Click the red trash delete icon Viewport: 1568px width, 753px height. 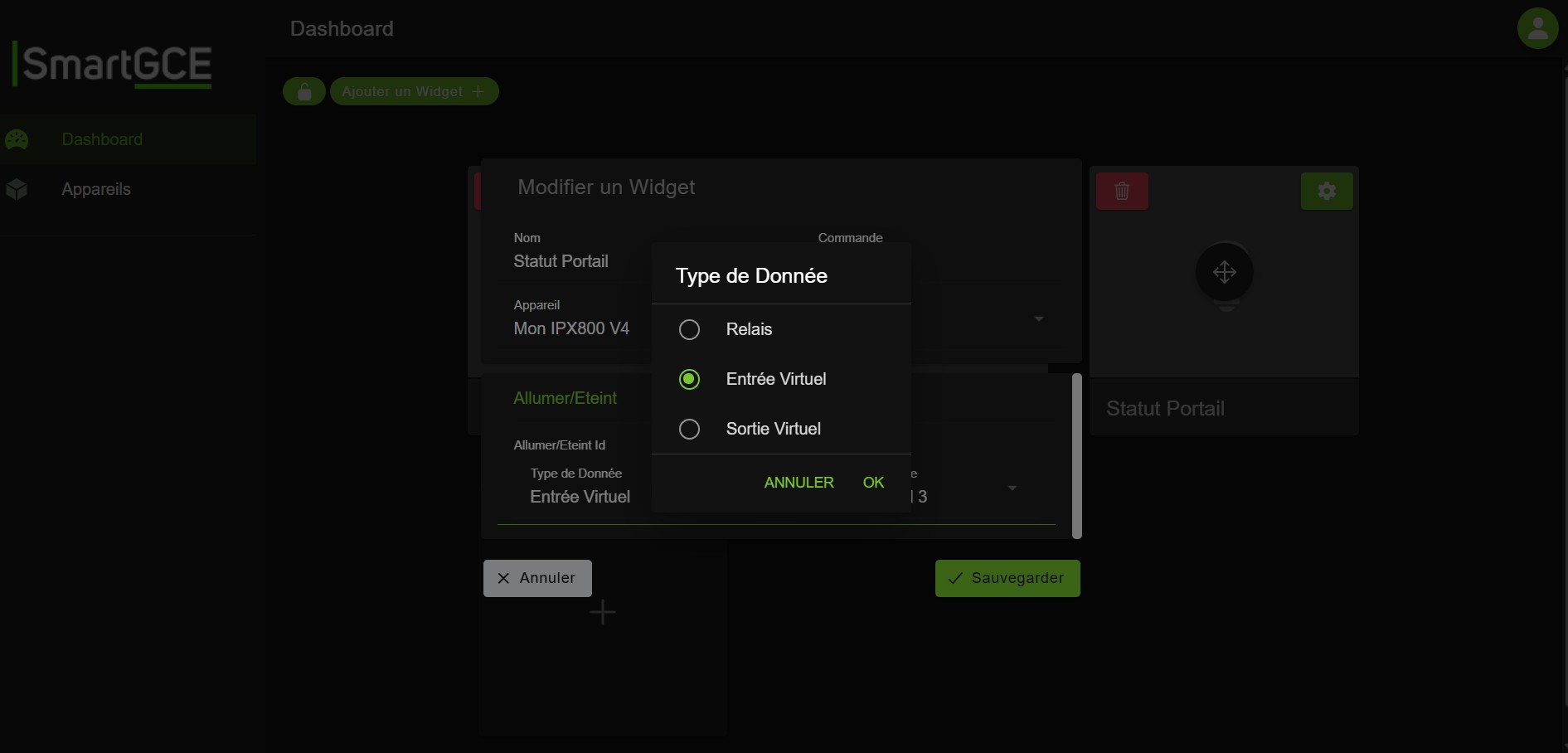(x=1122, y=191)
